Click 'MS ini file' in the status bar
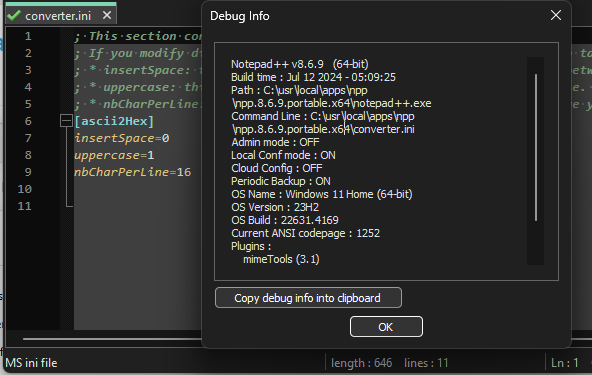 (x=31, y=363)
